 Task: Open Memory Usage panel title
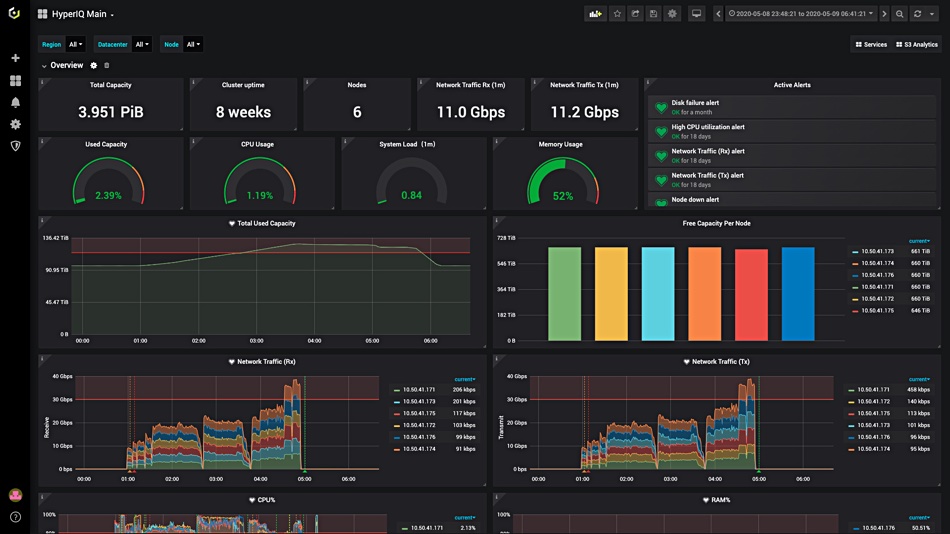click(560, 144)
